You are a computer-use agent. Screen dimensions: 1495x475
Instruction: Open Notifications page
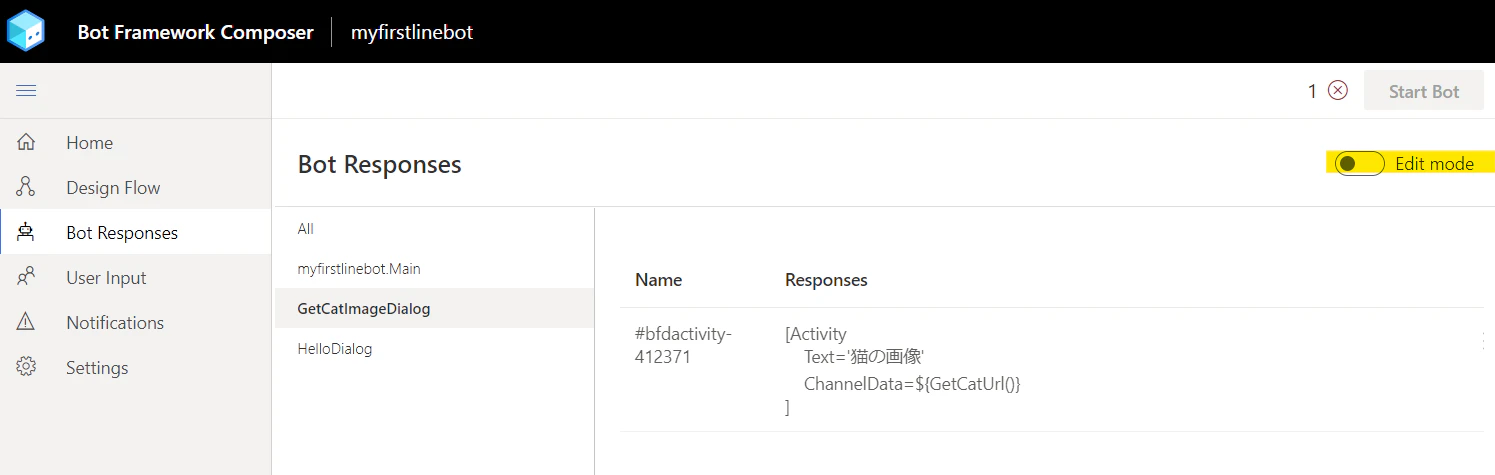click(x=136, y=322)
